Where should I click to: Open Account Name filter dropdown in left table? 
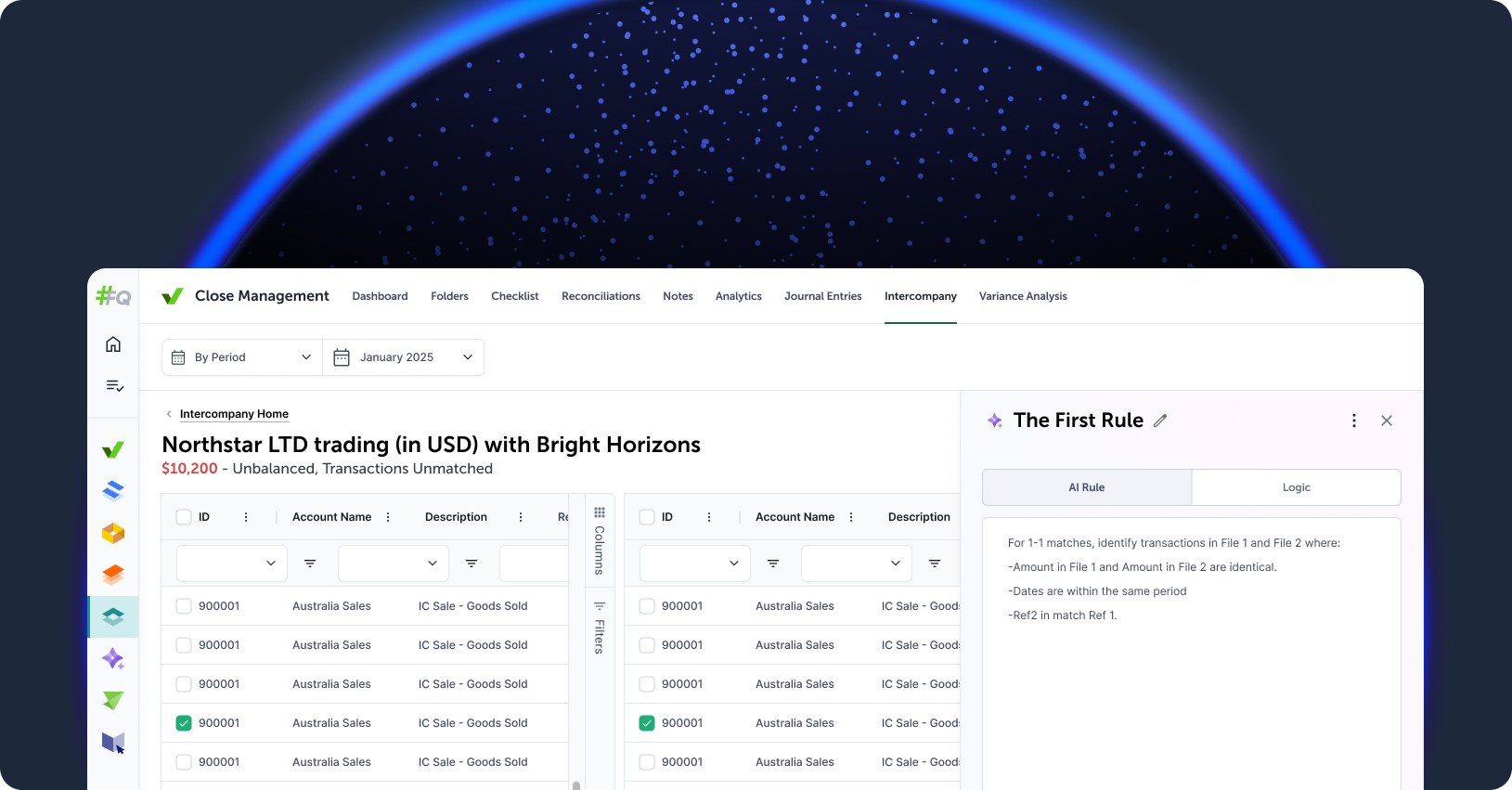coord(394,563)
